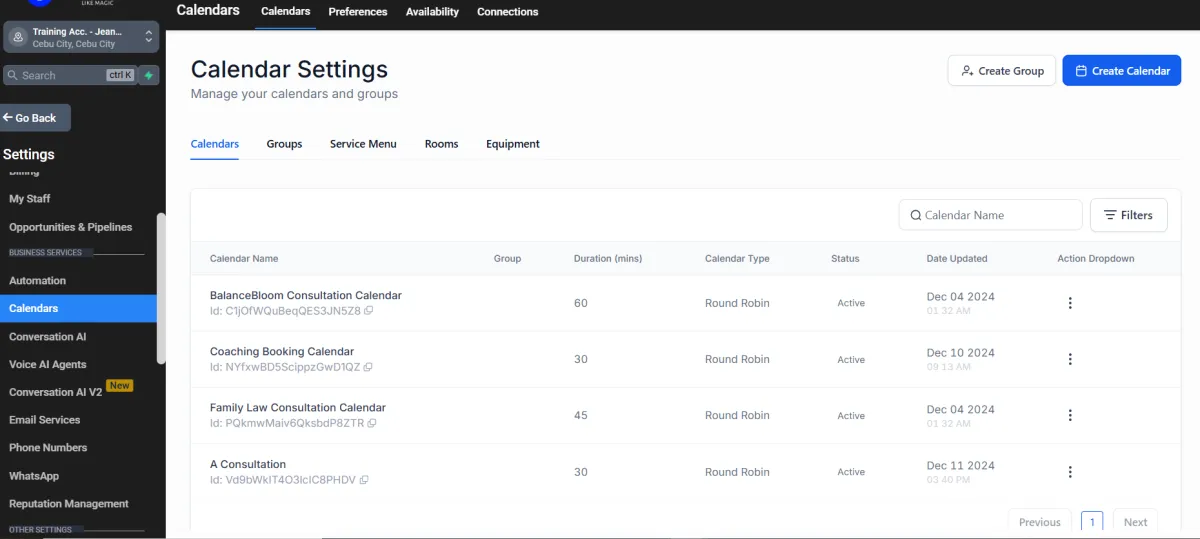
Task: Click the Dec 11 2024 date cell
Action: [x=961, y=466]
